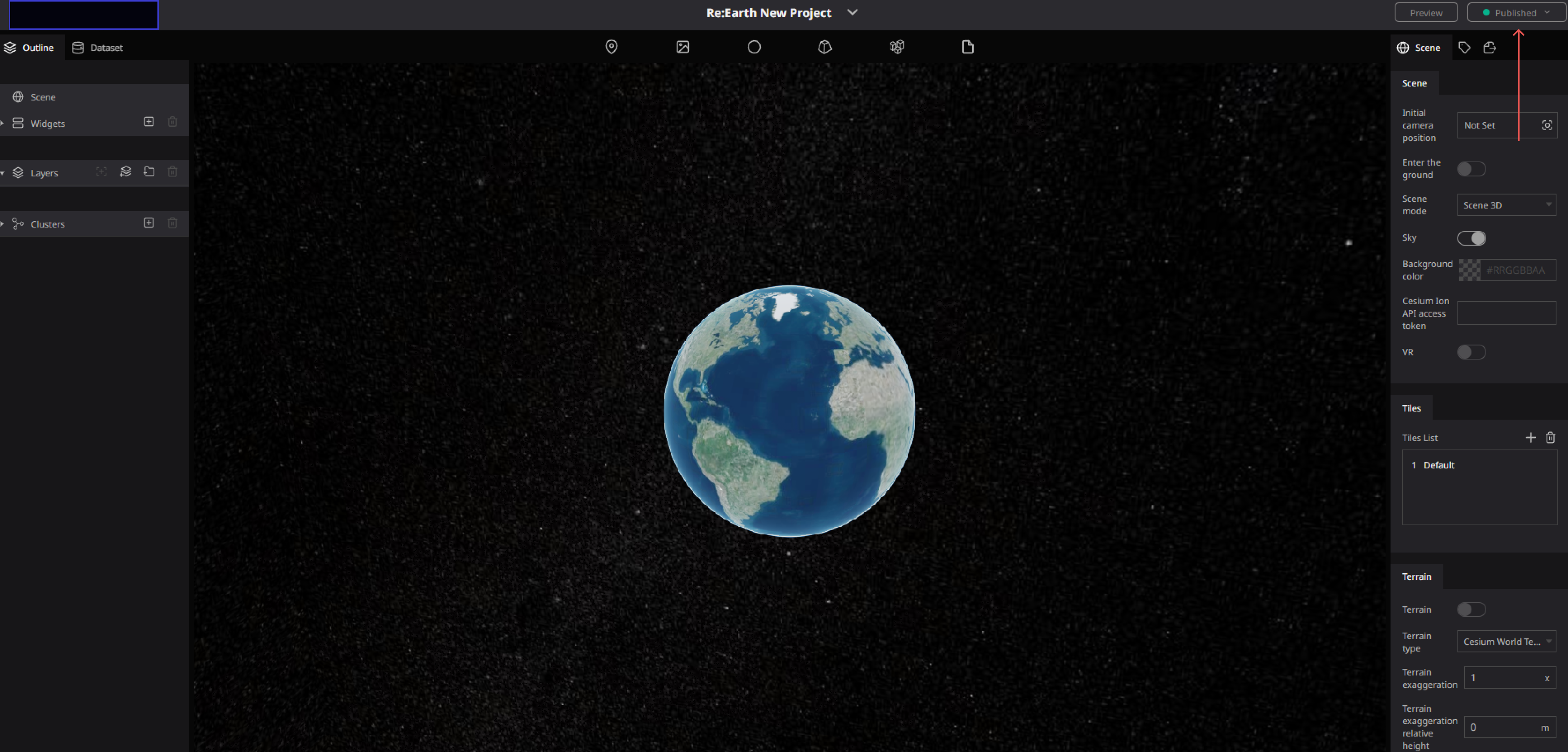Click the Tiles section header

1411,408
